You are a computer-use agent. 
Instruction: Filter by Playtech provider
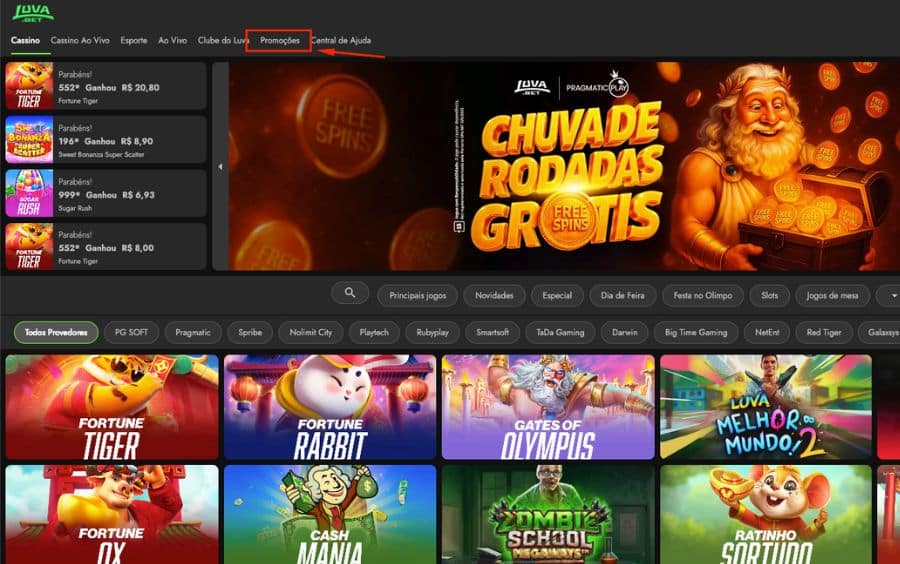point(374,332)
